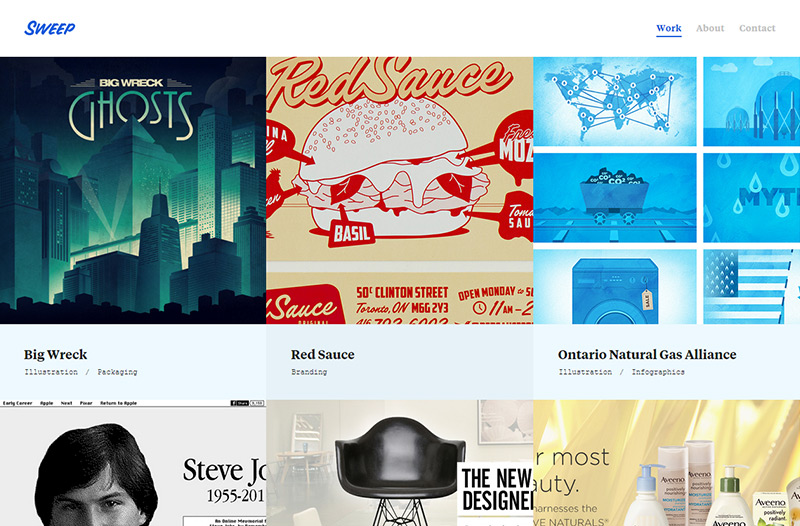Select the world map infographic tile

(615, 101)
